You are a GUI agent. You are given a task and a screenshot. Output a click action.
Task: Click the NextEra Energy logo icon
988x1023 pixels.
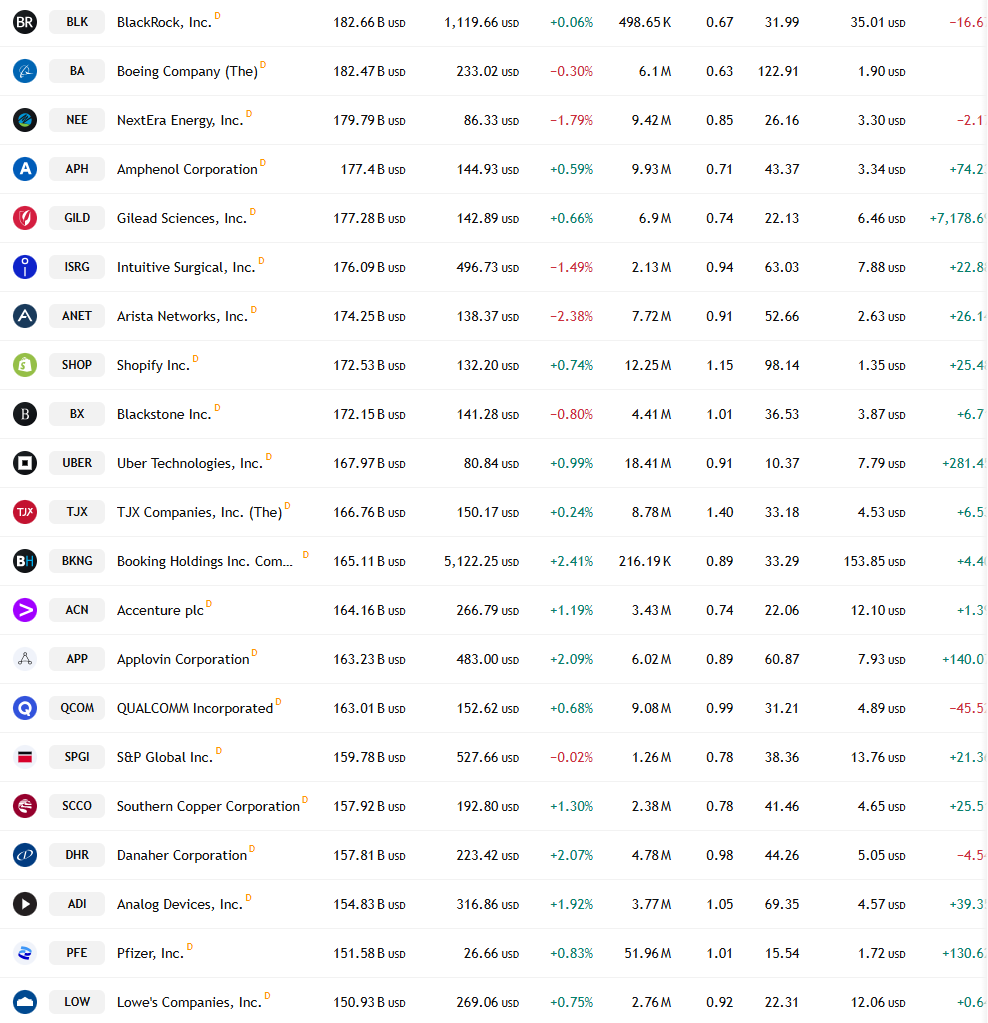point(25,120)
